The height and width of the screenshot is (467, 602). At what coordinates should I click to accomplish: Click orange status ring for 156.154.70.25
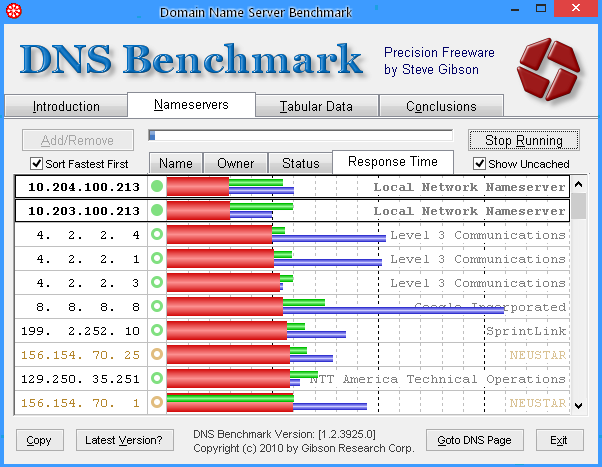[157, 354]
